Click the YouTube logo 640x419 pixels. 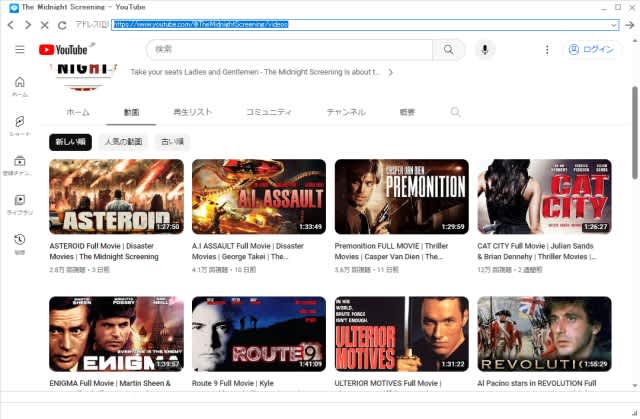coord(64,50)
